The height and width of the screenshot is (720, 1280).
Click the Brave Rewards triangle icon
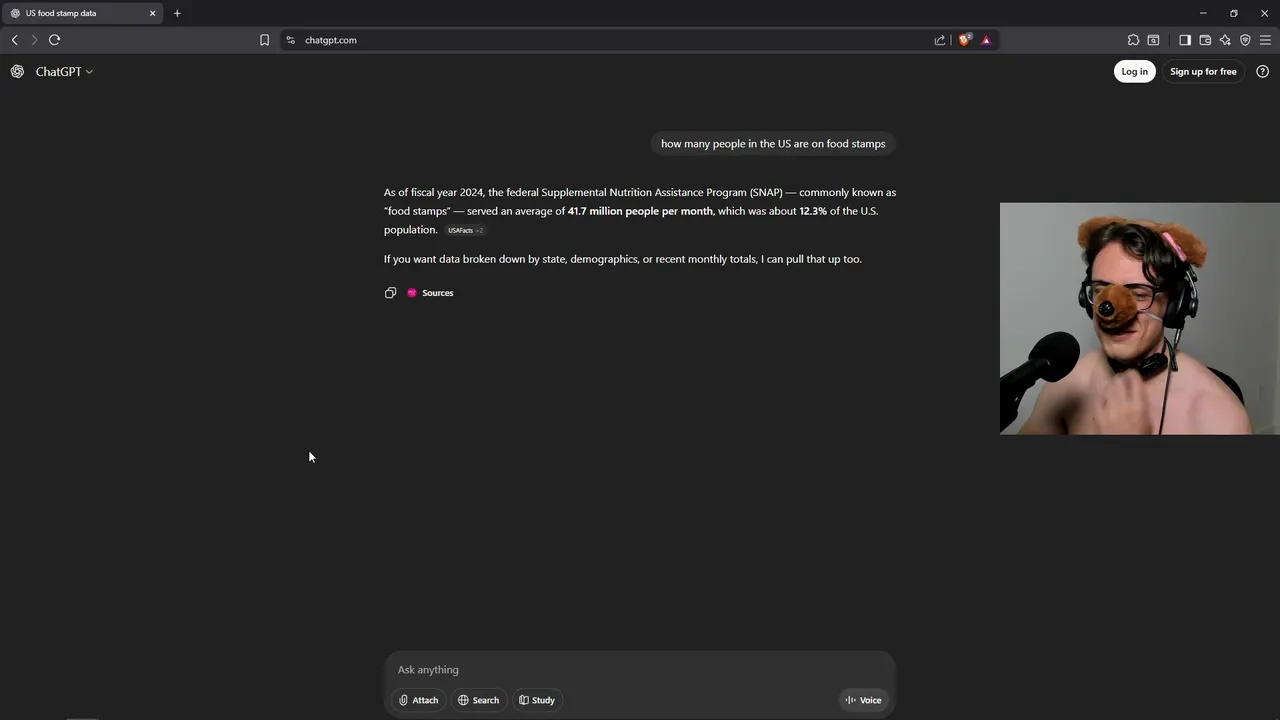tap(986, 40)
